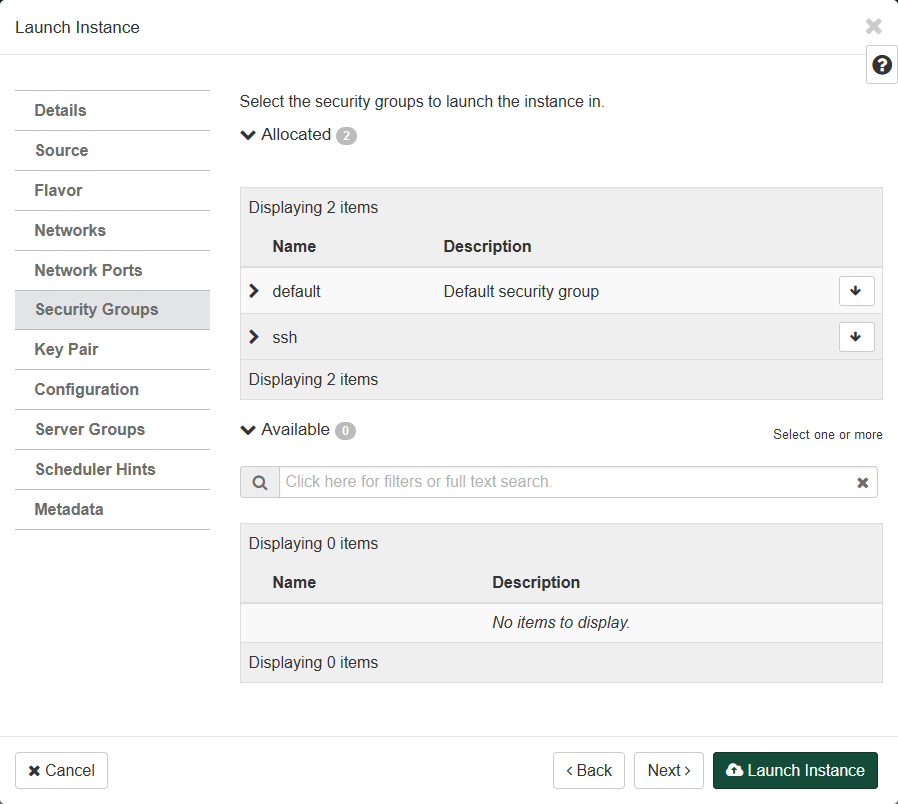Expand the default security group row
Viewport: 898px width, 804px height.
click(x=254, y=291)
